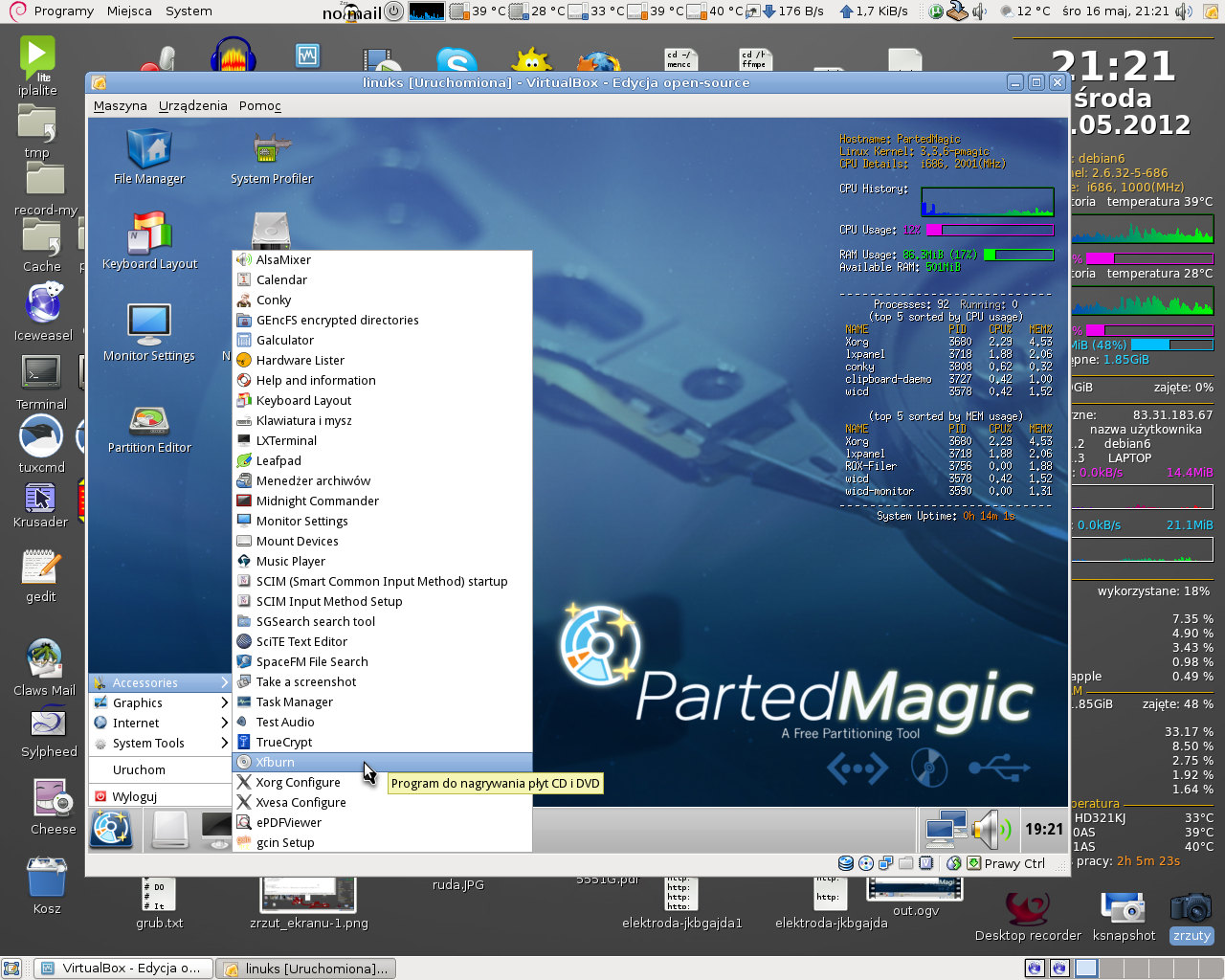
Task: Click the speaker volume icon in the guest panel
Action: pyautogui.click(x=991, y=829)
